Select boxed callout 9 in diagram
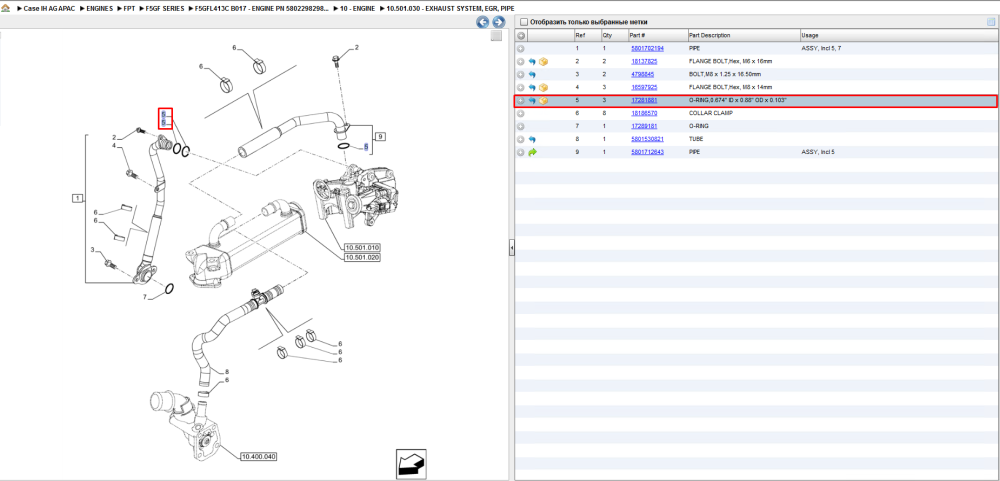 [x=381, y=137]
